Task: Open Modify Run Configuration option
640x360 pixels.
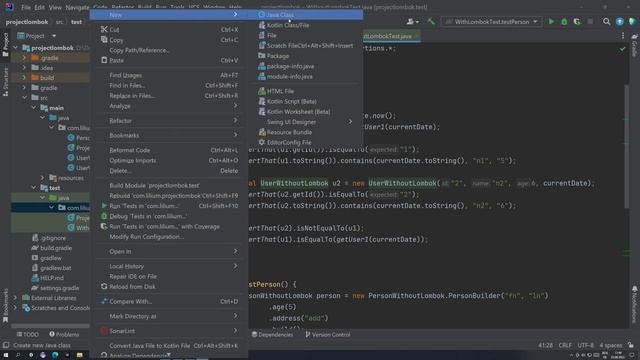Action: tap(169, 237)
